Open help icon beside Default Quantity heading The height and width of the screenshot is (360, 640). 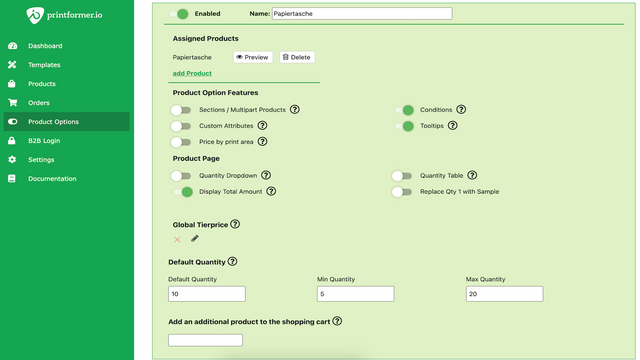[232, 261]
